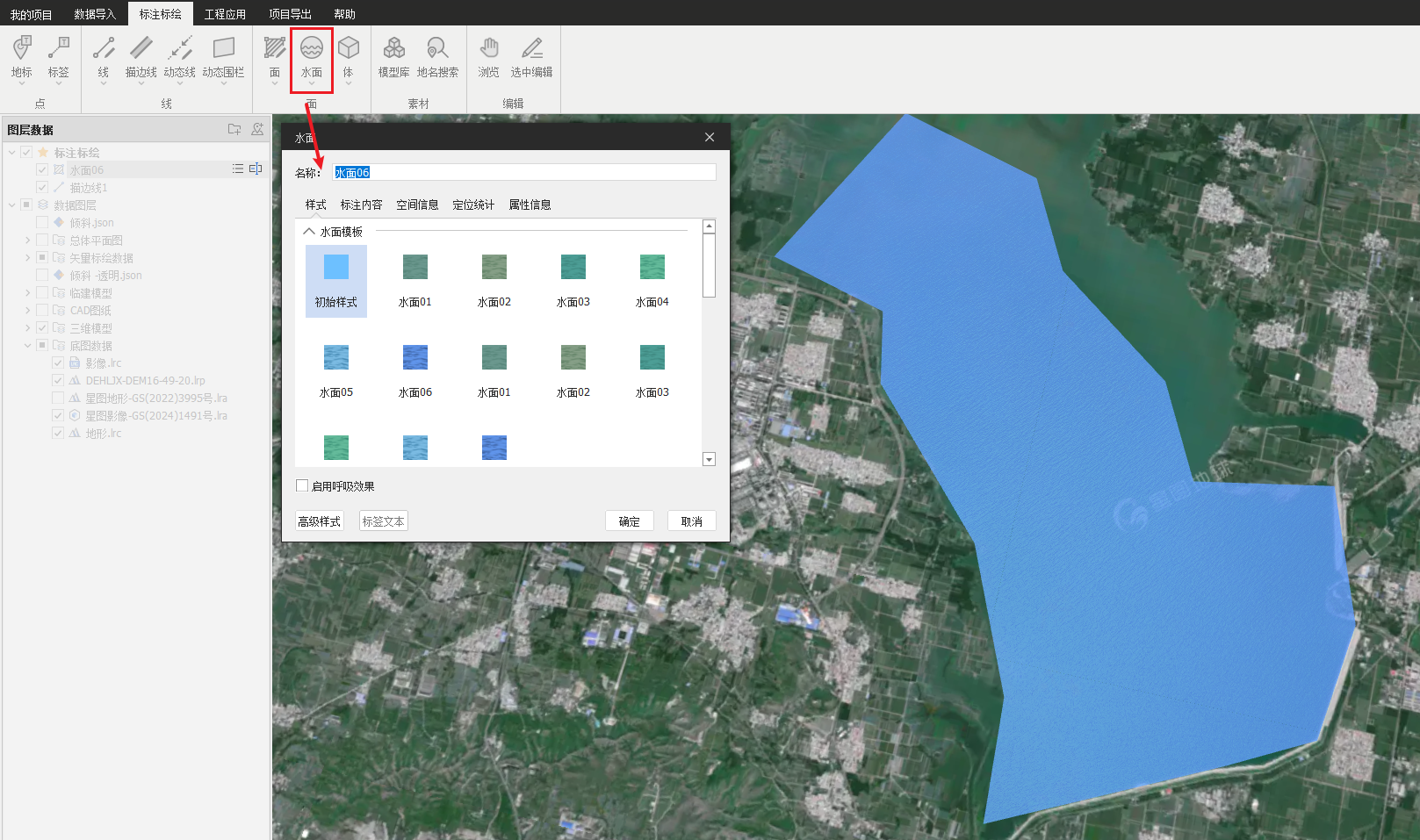Image resolution: width=1420 pixels, height=840 pixels.
Task: Toggle checkbox for 三维模型 layer group
Action: (x=42, y=328)
